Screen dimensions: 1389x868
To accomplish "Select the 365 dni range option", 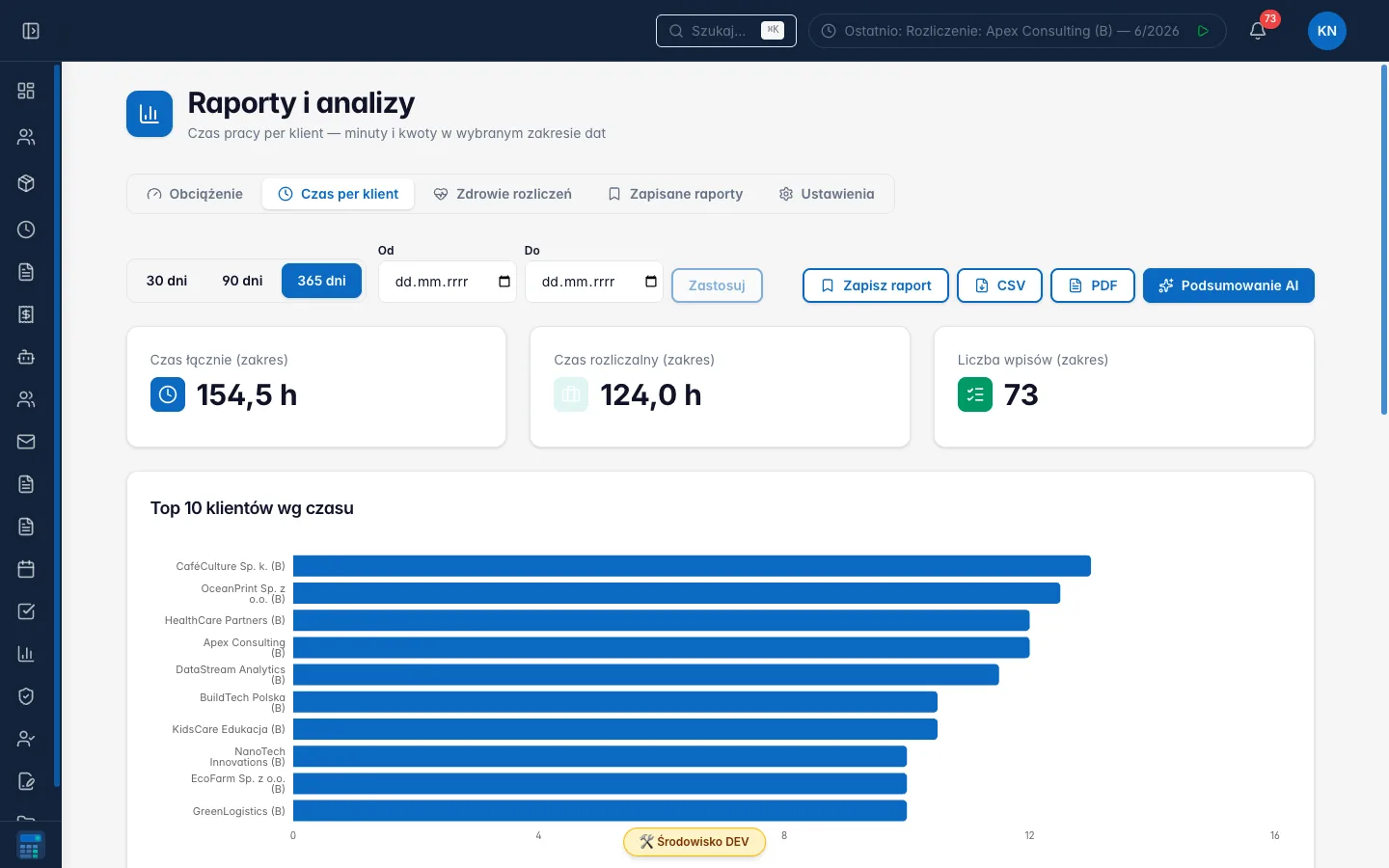I will point(321,281).
